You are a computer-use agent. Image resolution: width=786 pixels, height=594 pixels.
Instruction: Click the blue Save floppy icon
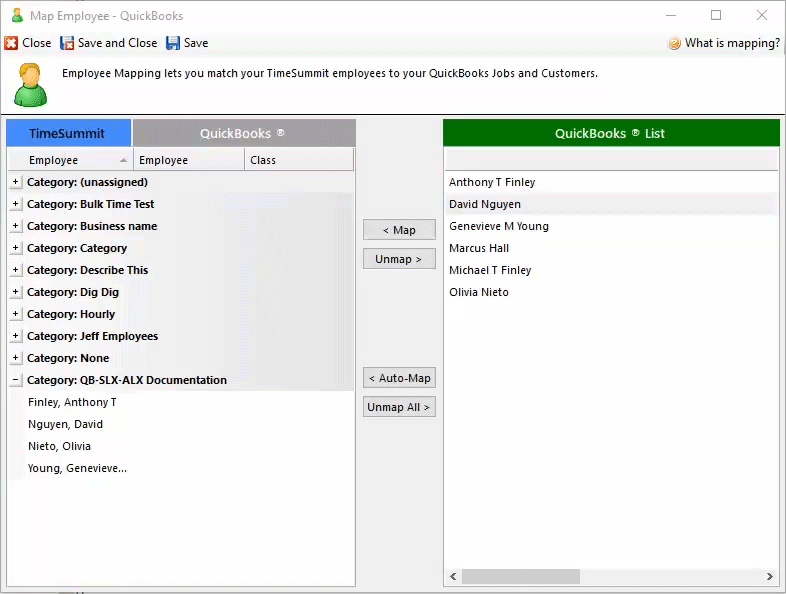point(173,43)
